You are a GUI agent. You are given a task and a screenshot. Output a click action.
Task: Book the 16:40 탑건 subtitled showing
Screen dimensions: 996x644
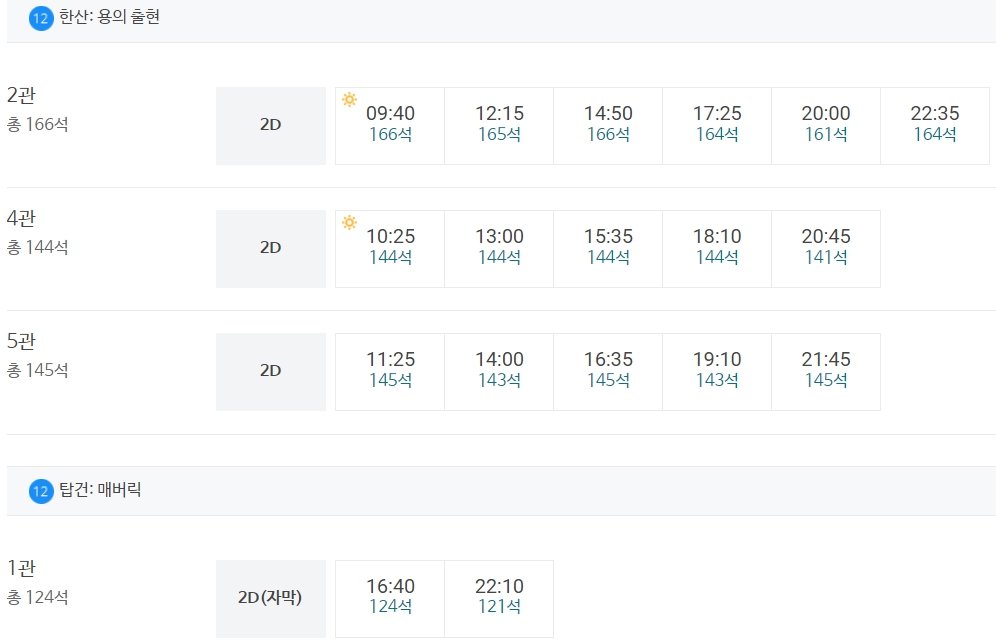[390, 598]
